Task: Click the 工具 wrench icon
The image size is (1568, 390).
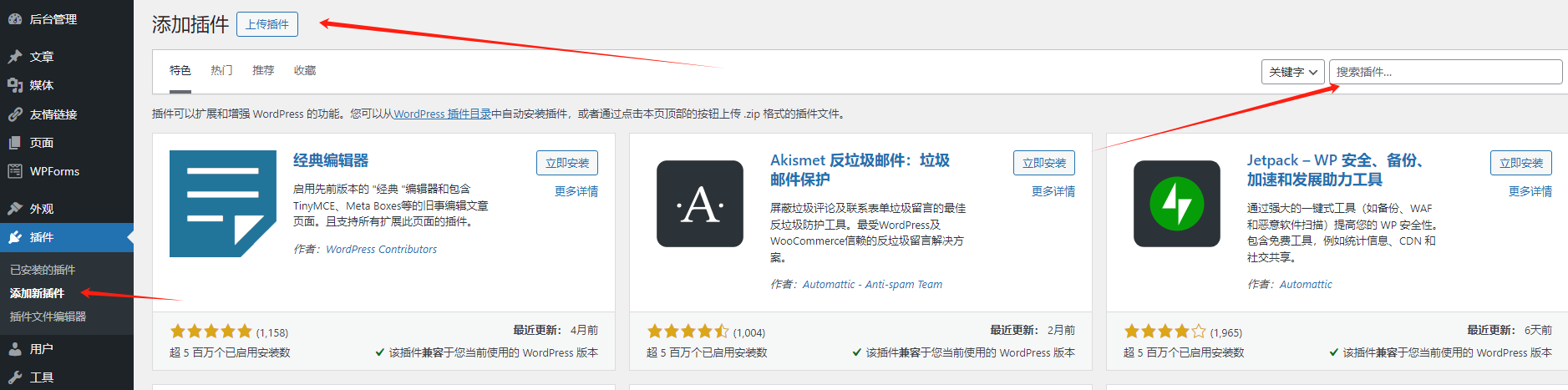Action: (x=15, y=377)
